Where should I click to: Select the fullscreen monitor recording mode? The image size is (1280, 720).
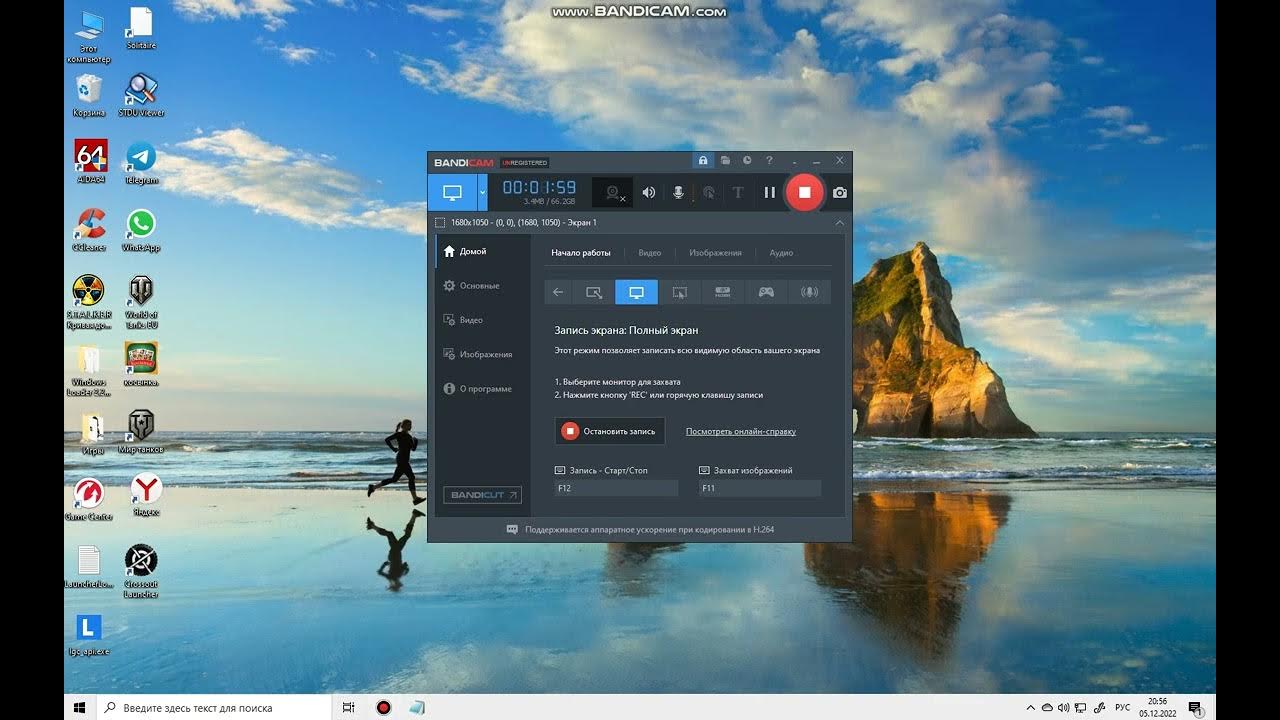(x=636, y=292)
